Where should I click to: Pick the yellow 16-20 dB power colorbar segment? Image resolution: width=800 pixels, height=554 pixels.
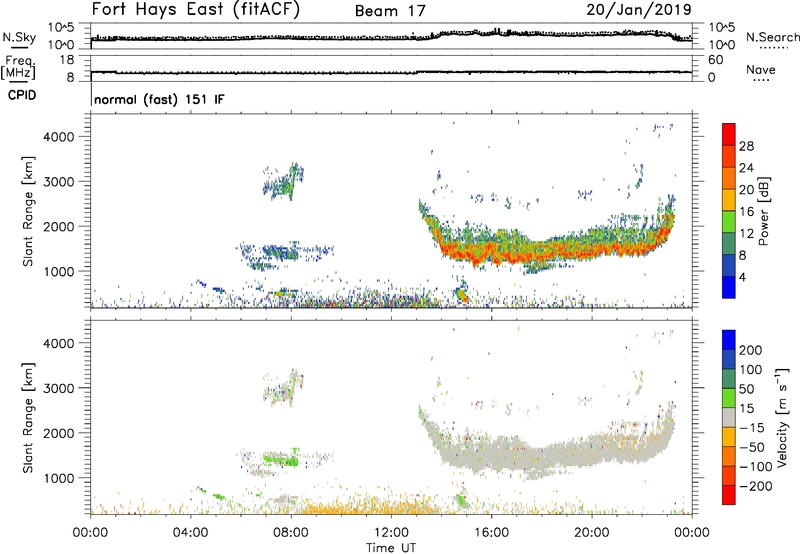(x=729, y=200)
